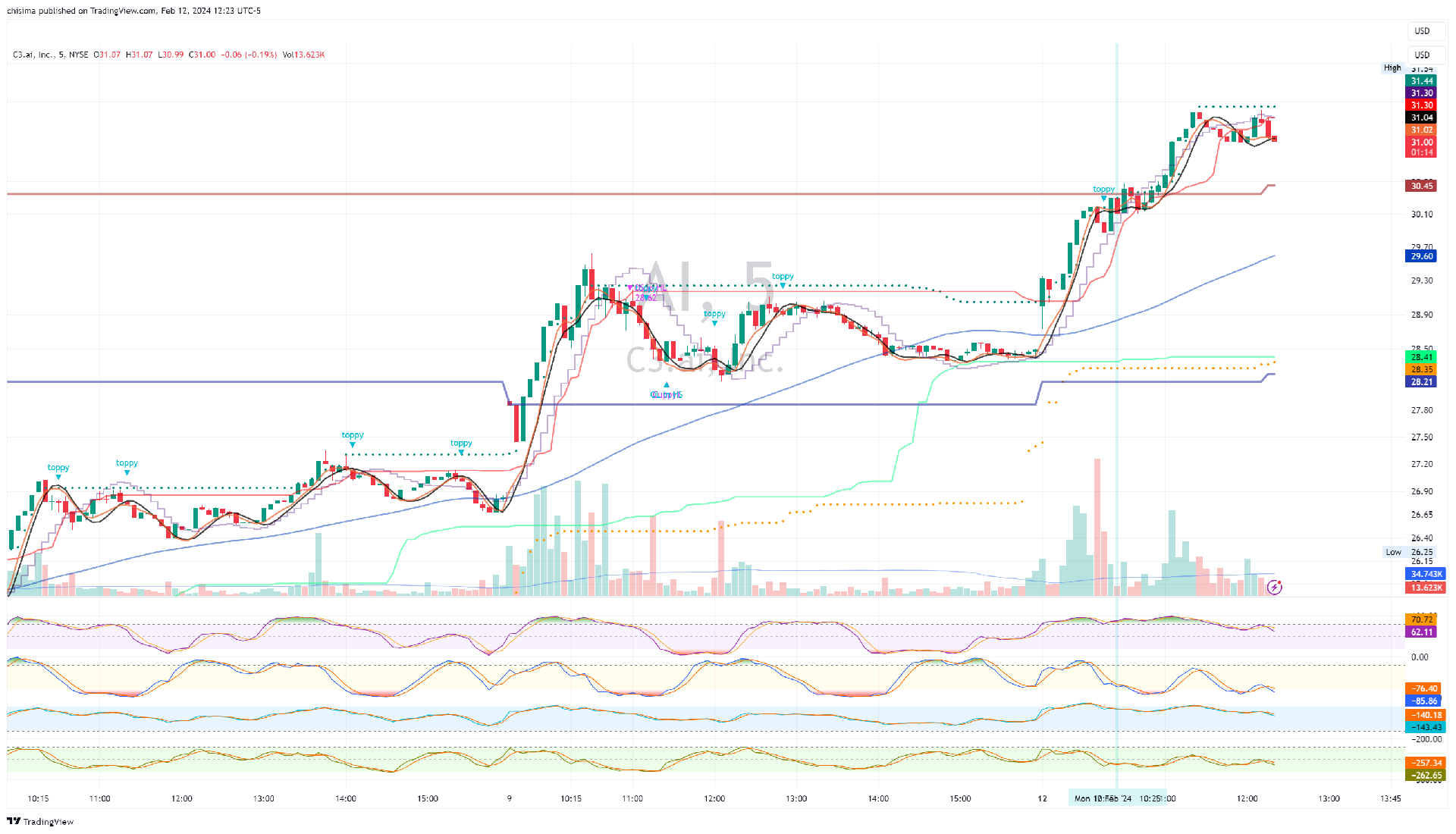The width and height of the screenshot is (1456, 834).
Task: Click the lightning bolt icon beside volume scale
Action: [1275, 587]
